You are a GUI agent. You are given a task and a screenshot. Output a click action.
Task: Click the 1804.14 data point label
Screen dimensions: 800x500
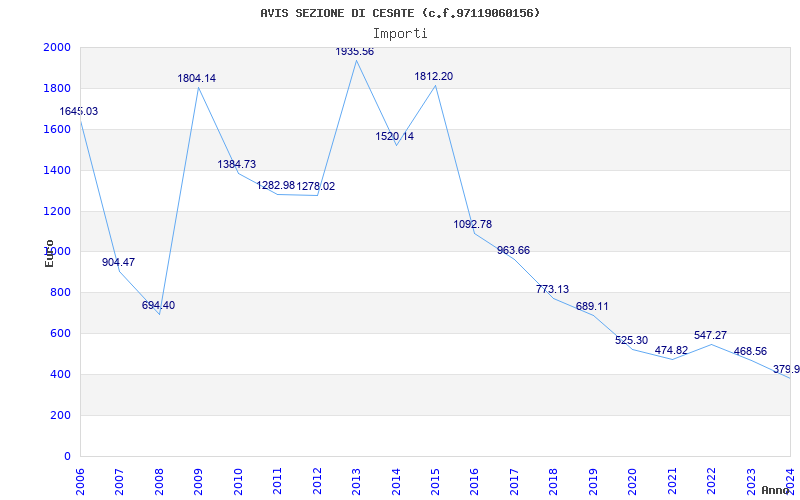point(196,79)
